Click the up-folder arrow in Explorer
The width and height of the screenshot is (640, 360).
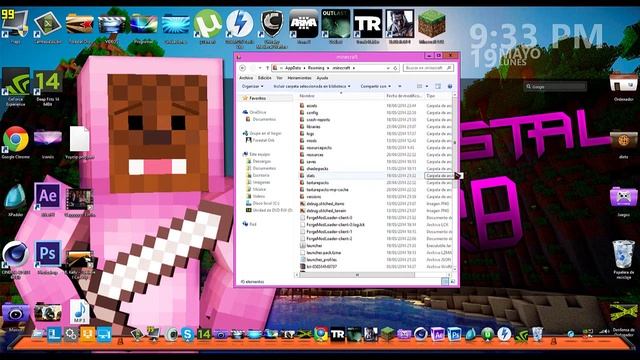[267, 68]
